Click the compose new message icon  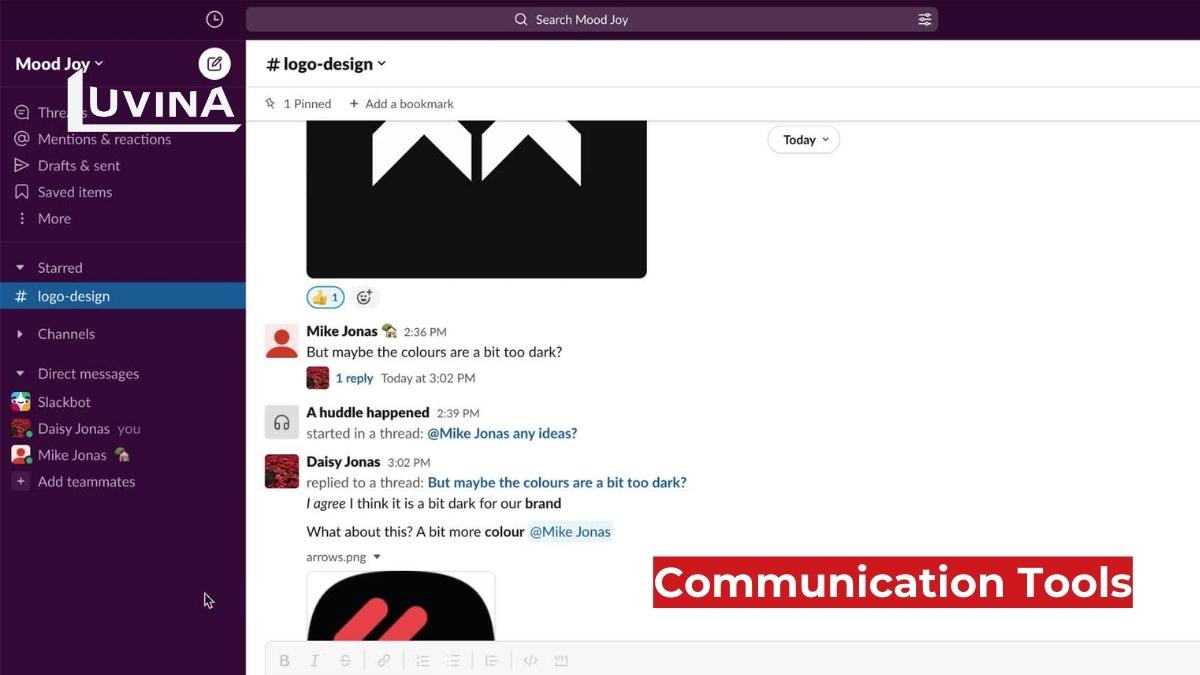pyautogui.click(x=214, y=64)
